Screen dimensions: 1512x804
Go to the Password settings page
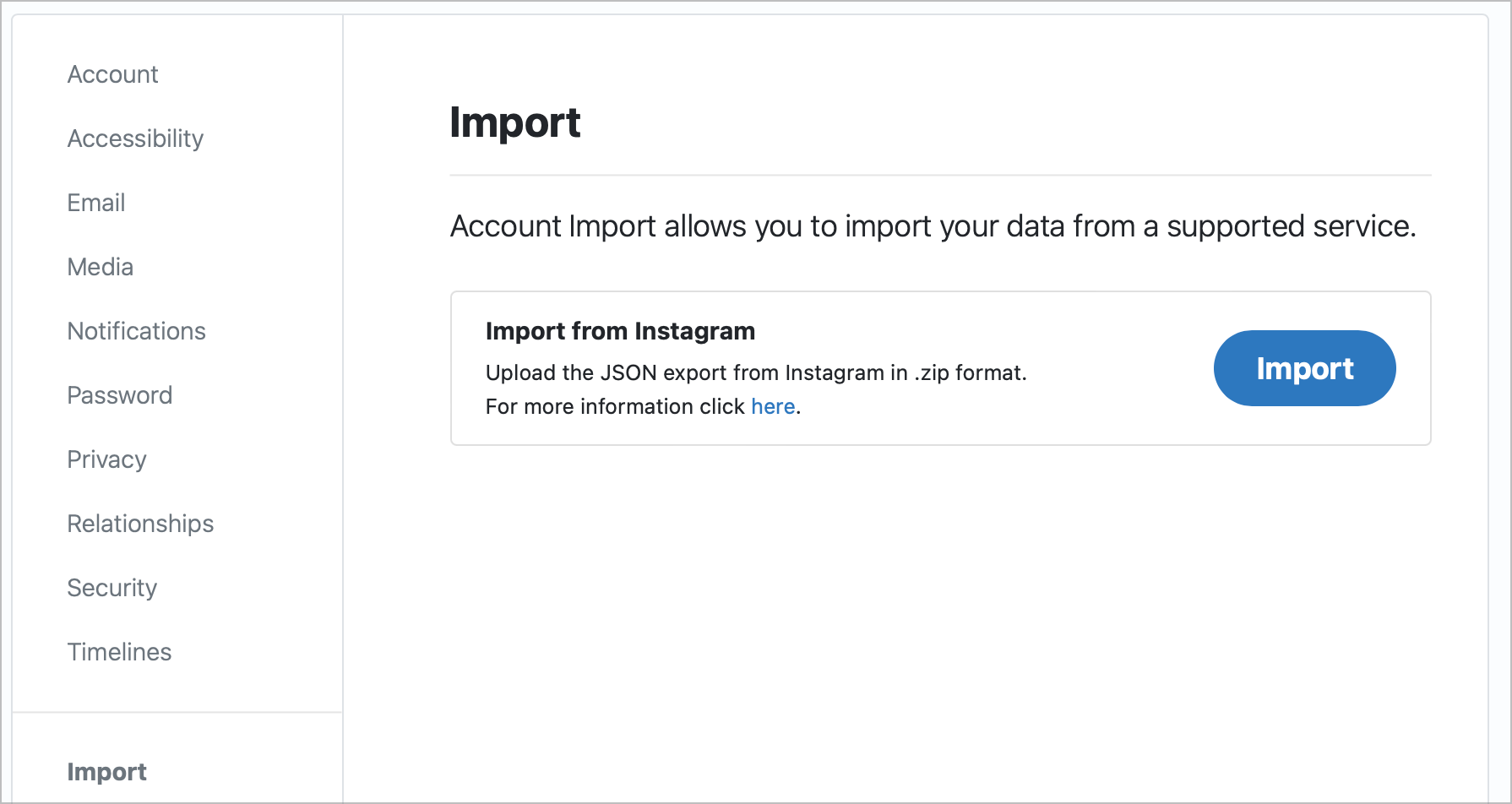(119, 395)
